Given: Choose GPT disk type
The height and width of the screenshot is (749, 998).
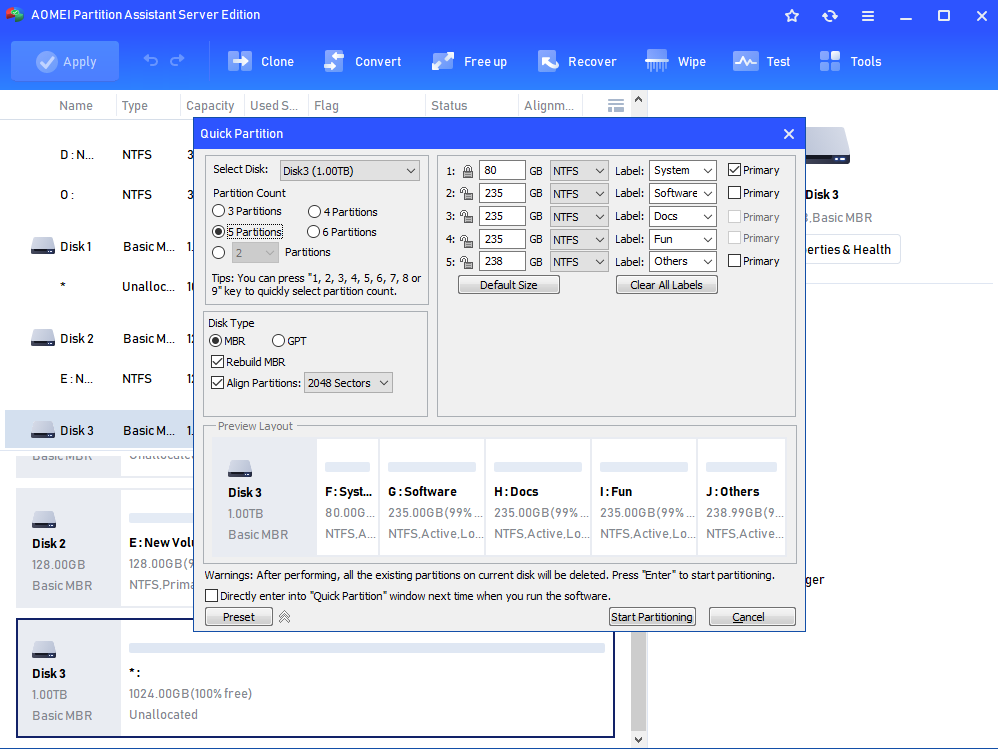Looking at the screenshot, I should 289,341.
